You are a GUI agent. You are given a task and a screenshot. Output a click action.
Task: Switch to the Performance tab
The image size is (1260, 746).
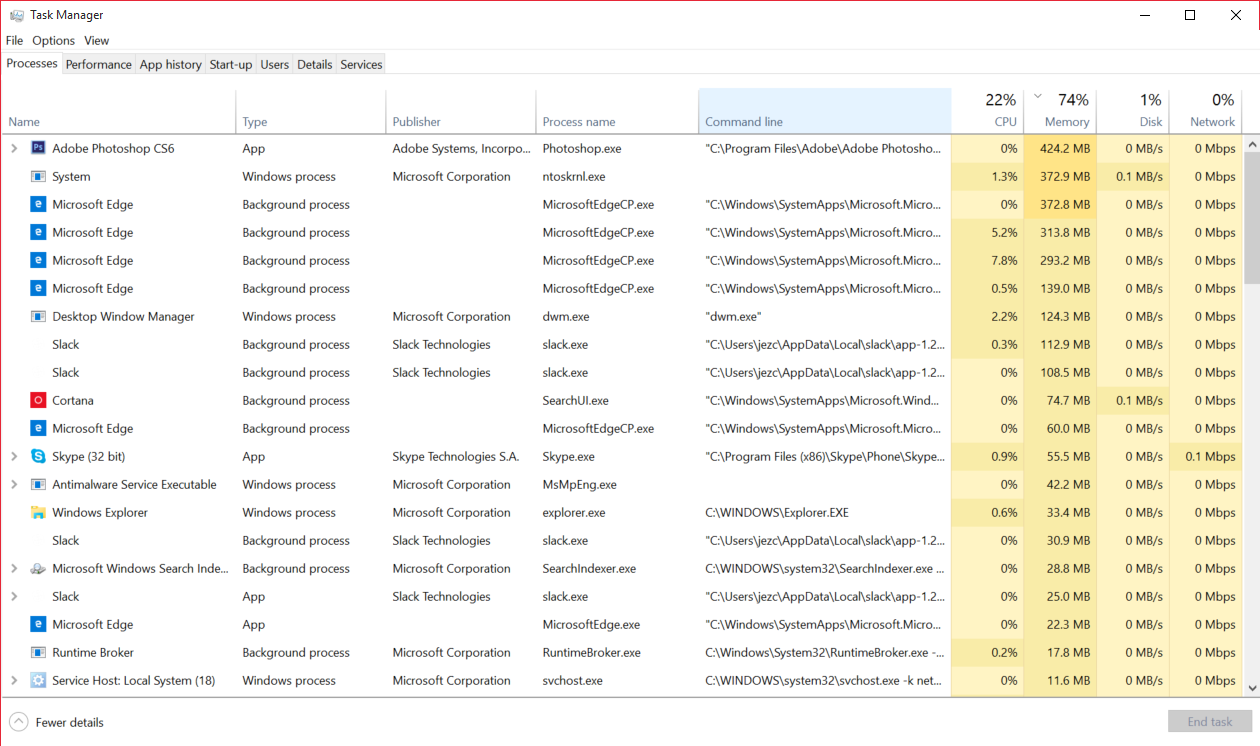click(98, 64)
